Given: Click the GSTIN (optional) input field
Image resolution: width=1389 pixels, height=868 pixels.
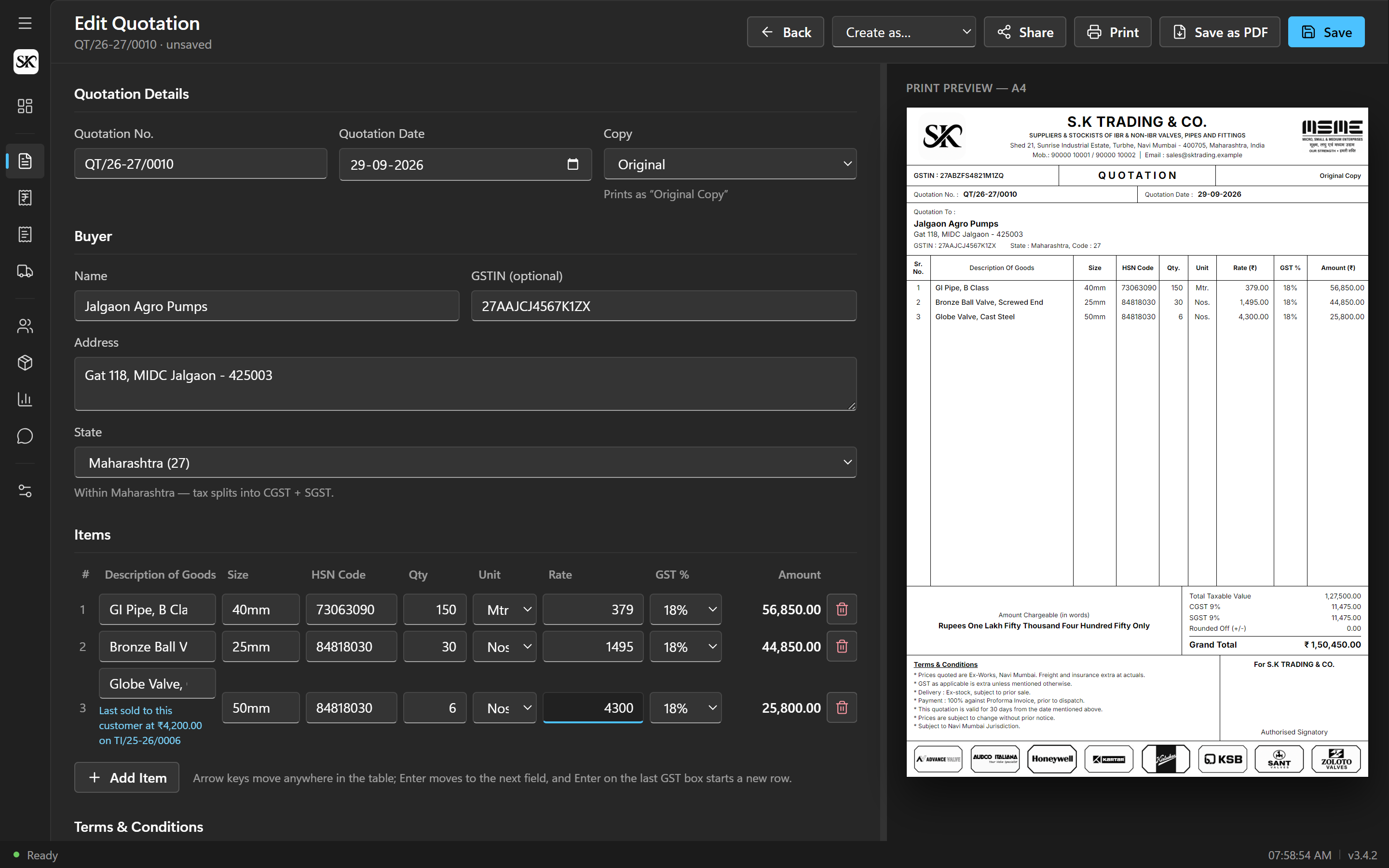Looking at the screenshot, I should [664, 306].
